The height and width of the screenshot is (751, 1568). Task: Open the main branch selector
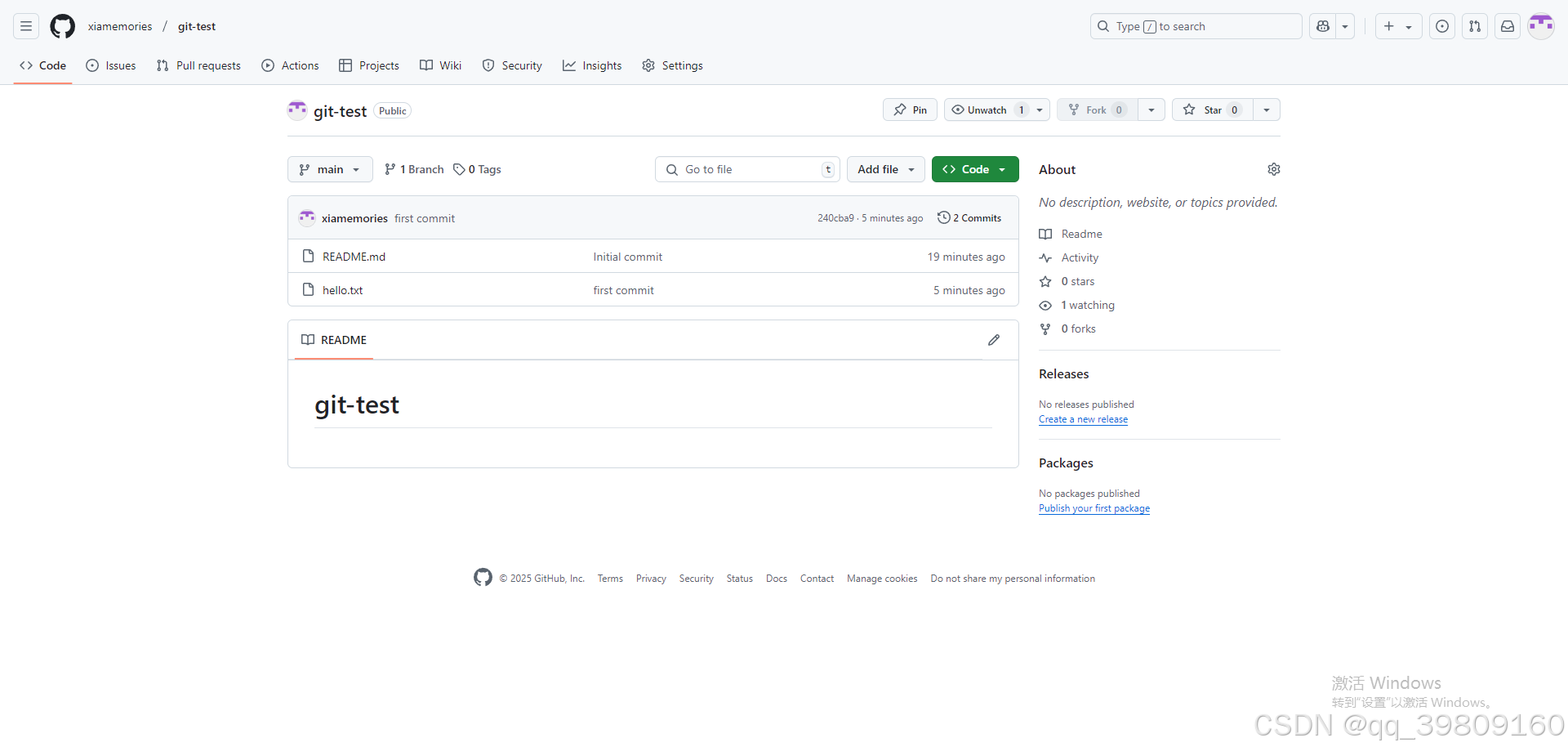point(330,169)
